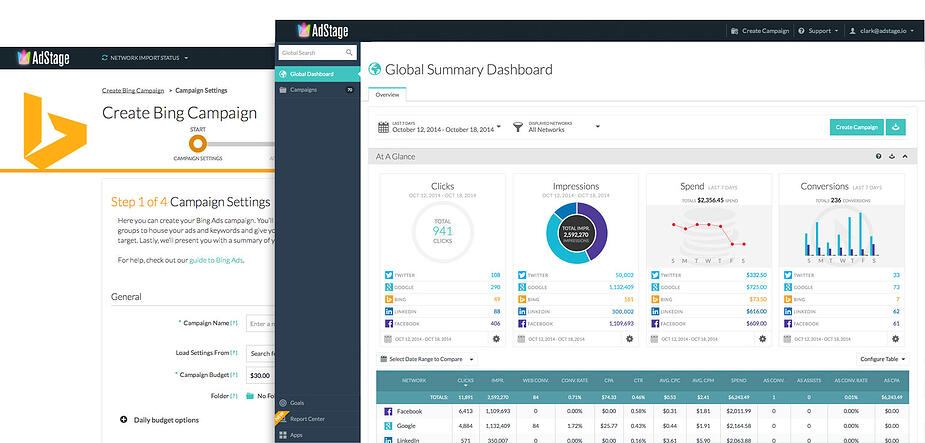Click the magnifier icon in Global Search
Image resolution: width=925 pixels, height=443 pixels.
349,52
